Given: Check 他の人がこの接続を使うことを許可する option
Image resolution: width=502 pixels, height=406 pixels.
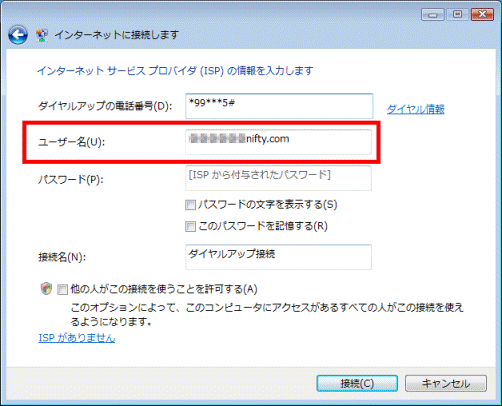Looking at the screenshot, I should pos(62,289).
